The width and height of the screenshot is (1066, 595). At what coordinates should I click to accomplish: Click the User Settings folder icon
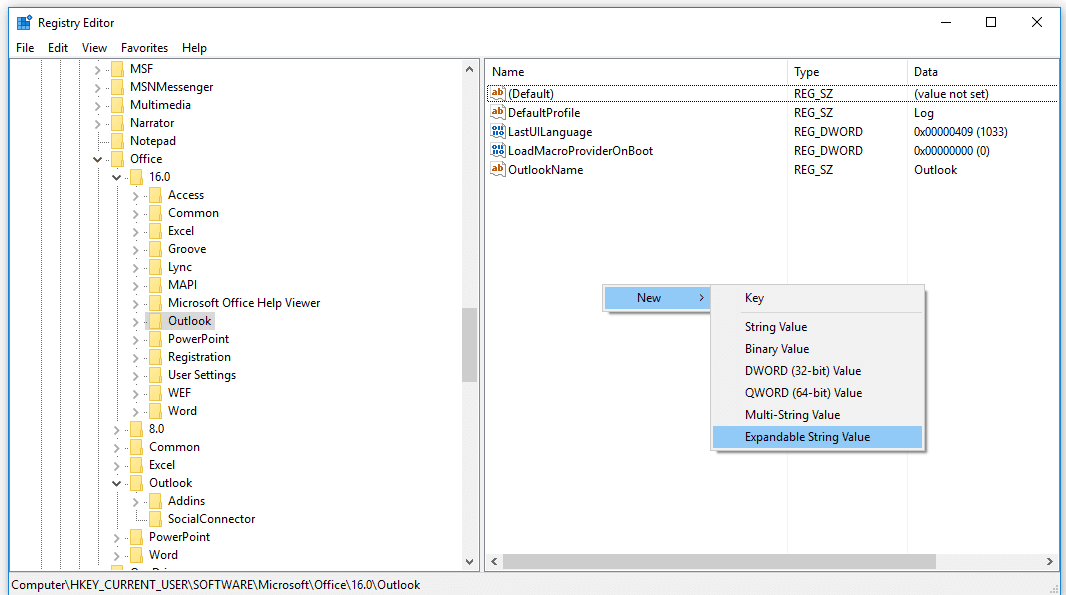pos(155,375)
